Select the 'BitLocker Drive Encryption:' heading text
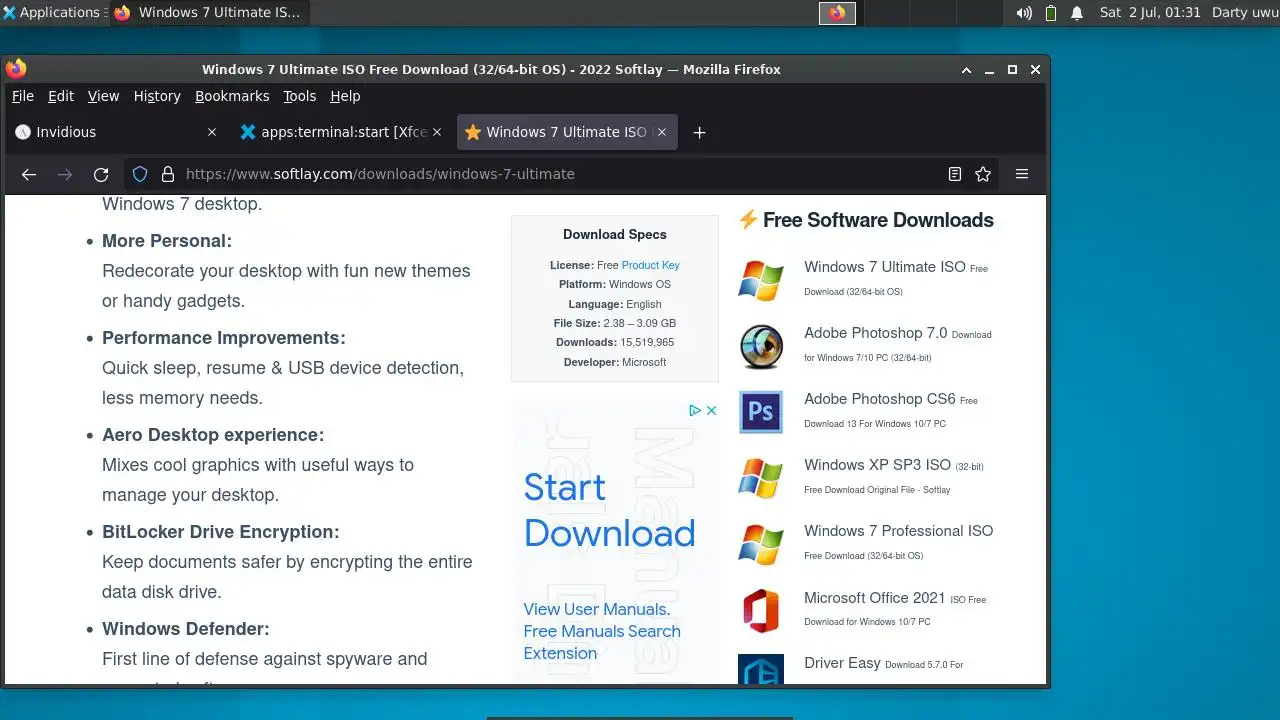1280x720 pixels. (x=221, y=532)
